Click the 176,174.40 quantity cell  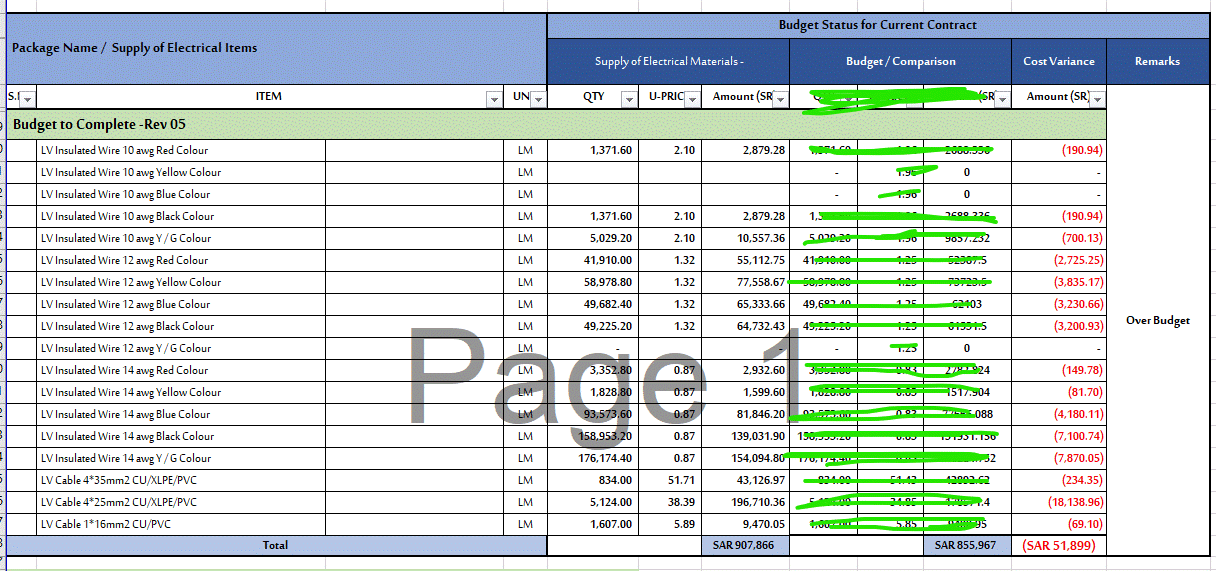594,458
